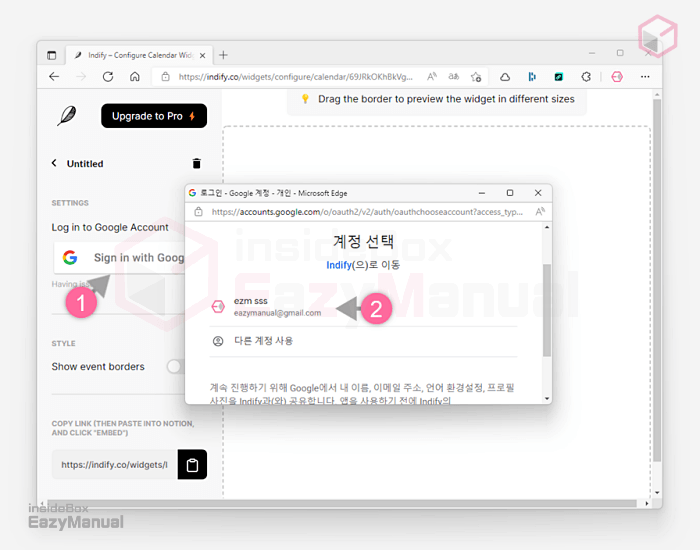Refresh the Indify page
700x550 pixels.
[x=108, y=77]
